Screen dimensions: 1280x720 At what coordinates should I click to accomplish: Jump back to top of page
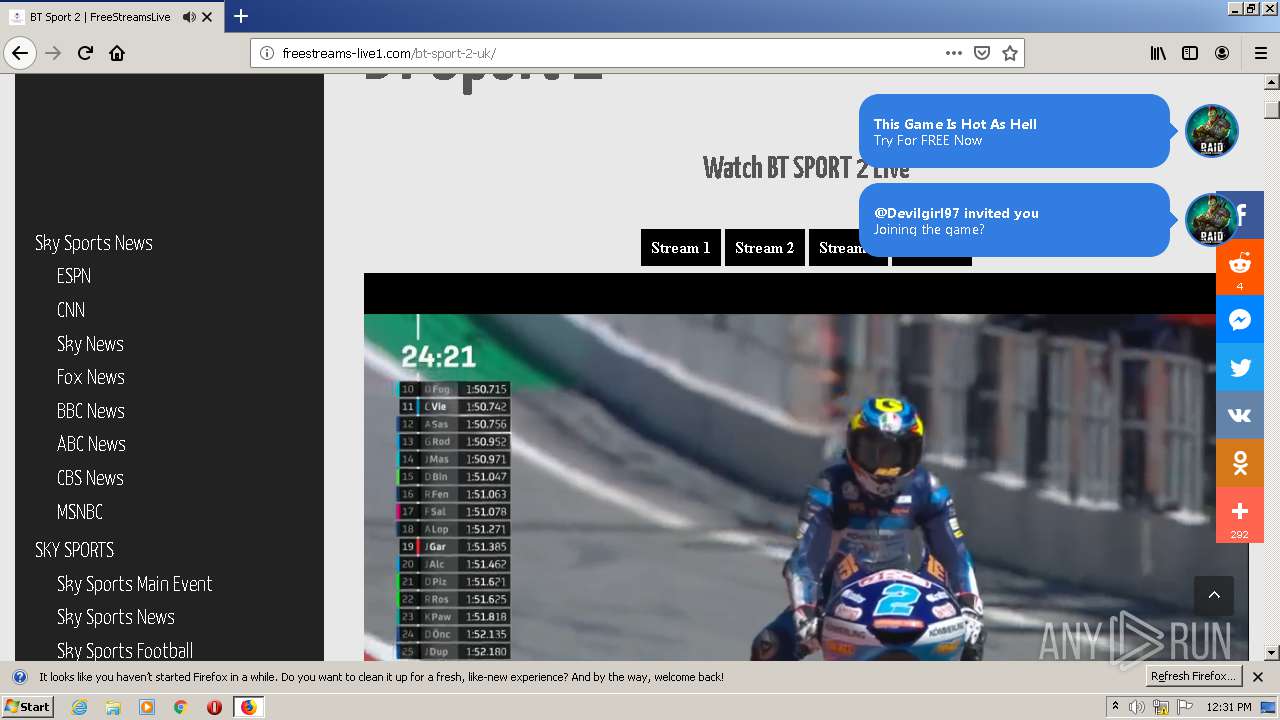pos(1214,595)
